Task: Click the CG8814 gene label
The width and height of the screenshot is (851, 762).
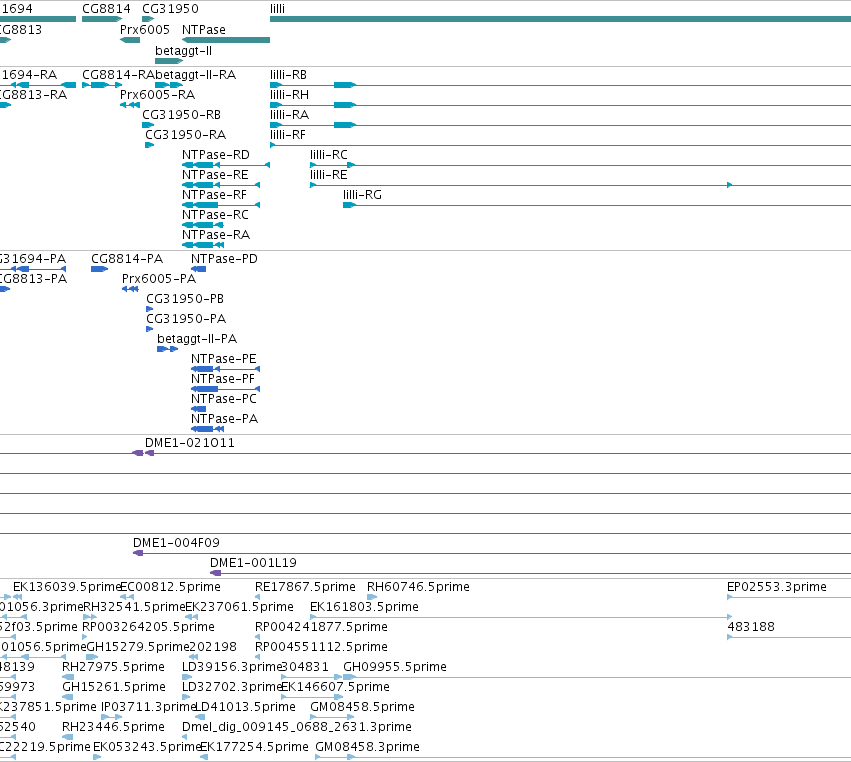Action: point(106,9)
